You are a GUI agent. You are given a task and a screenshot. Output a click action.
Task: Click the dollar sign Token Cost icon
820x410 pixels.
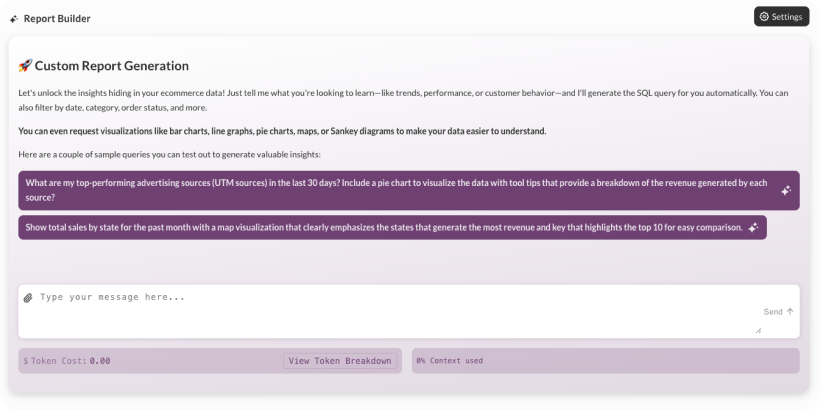pyautogui.click(x=26, y=361)
